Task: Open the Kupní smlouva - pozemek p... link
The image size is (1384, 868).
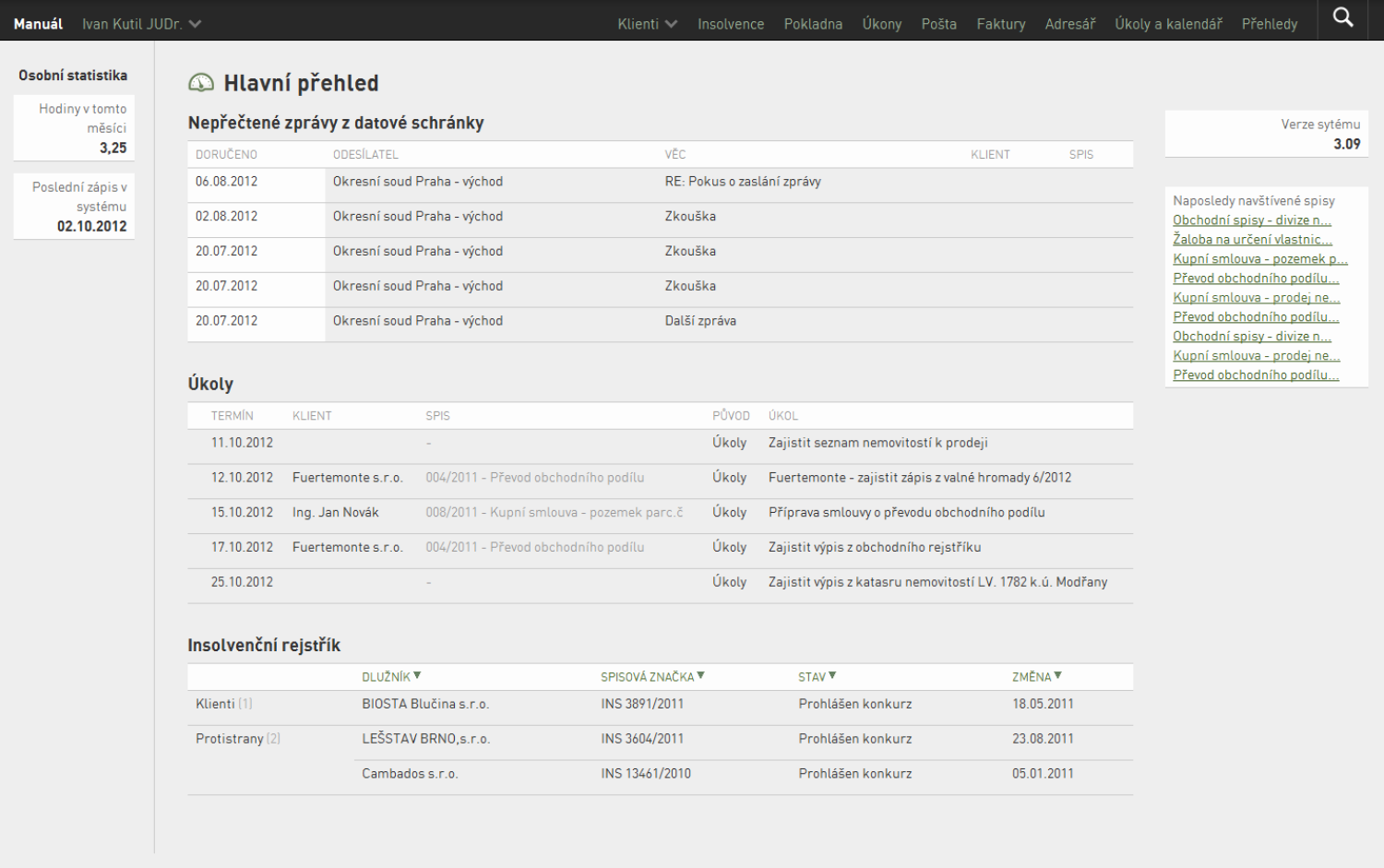Action: [x=1260, y=259]
